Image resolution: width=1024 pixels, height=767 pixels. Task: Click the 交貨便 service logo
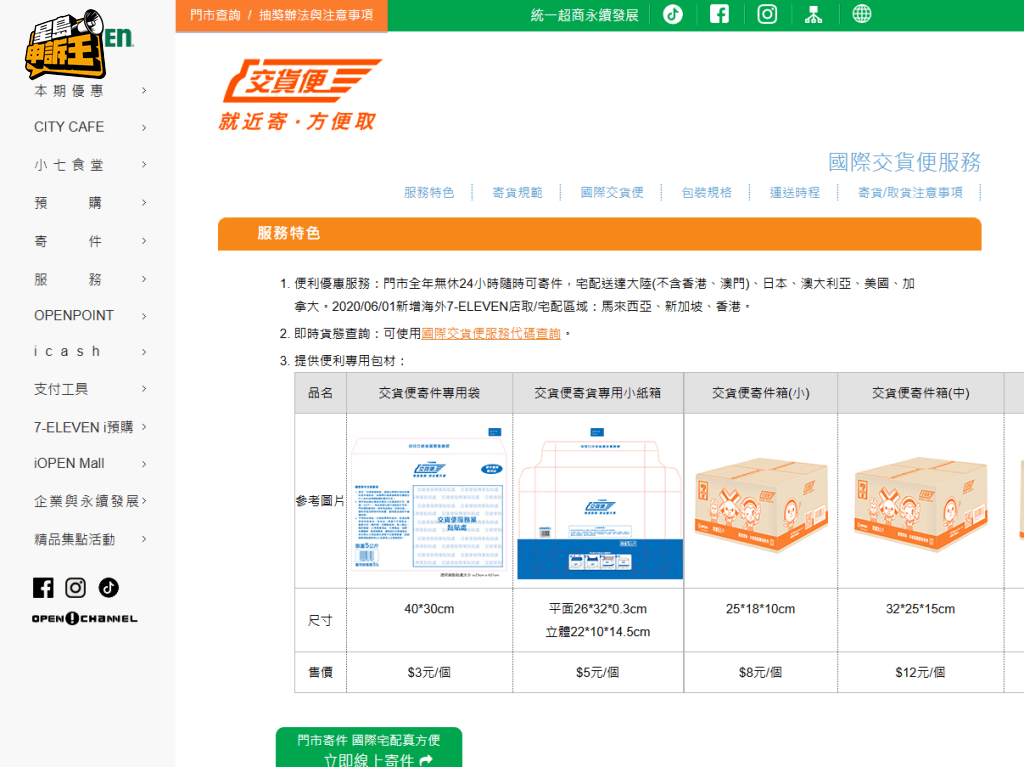[298, 94]
